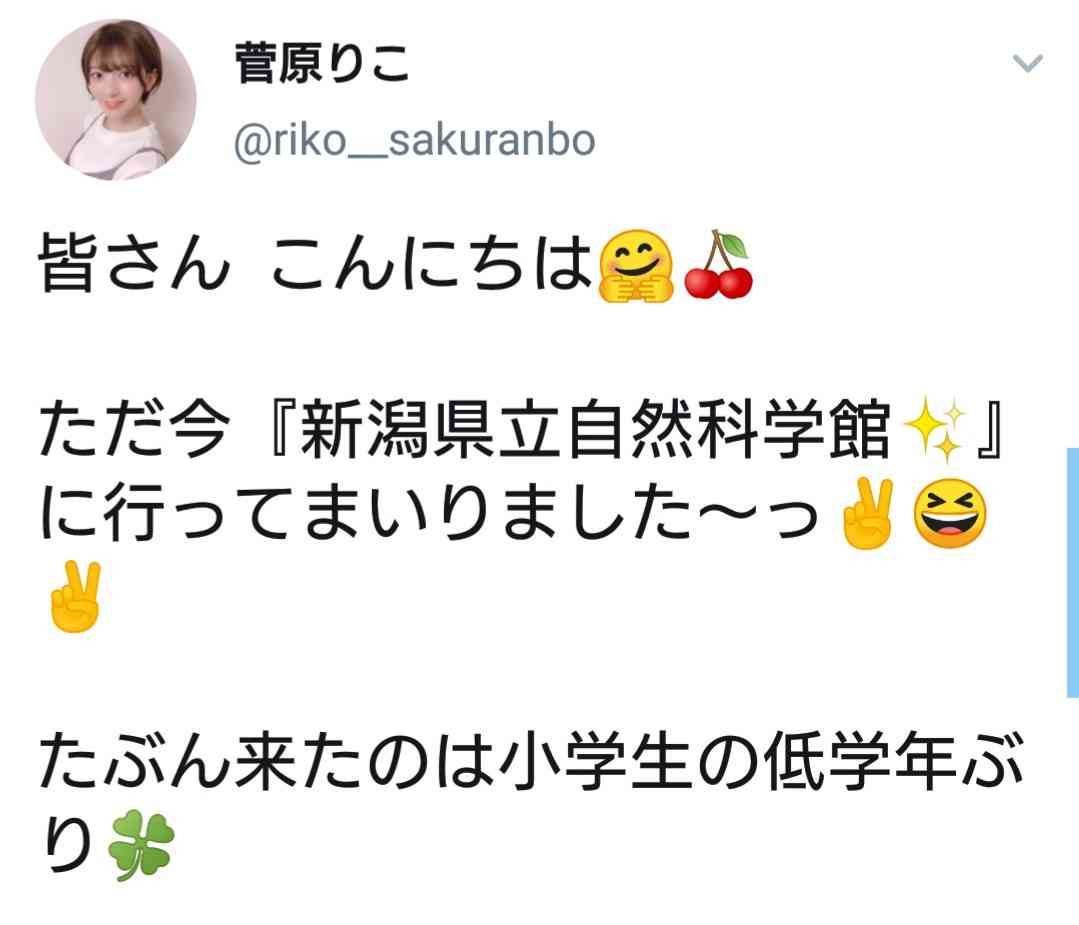Screen dimensions: 1079x925
Task: Tap the four-leaf clover emoji
Action: tap(141, 845)
